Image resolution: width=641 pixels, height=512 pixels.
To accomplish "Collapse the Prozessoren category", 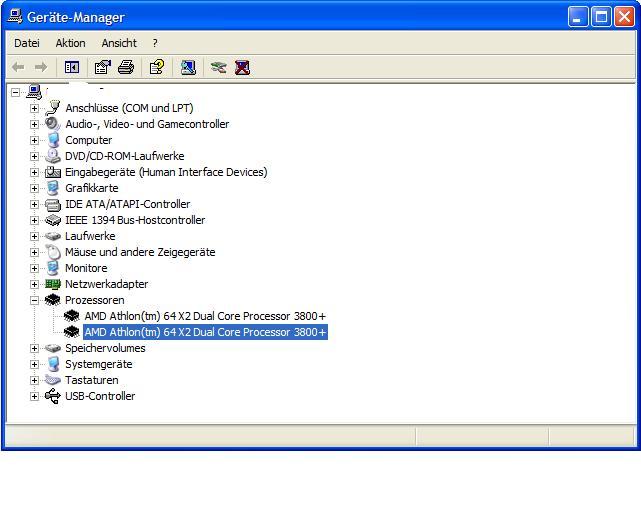I will 34,301.
